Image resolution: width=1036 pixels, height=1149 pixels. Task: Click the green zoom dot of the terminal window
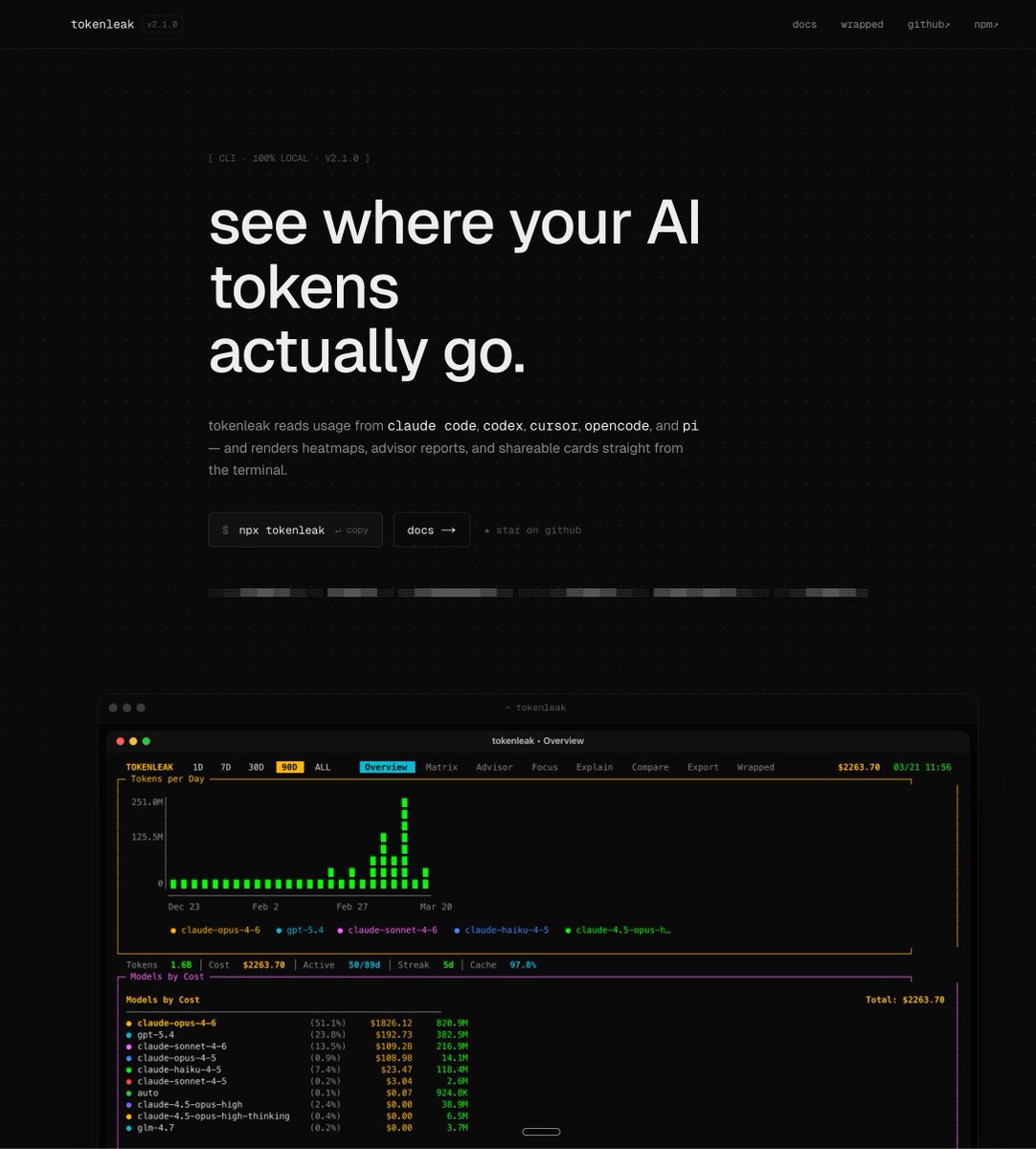(146, 741)
